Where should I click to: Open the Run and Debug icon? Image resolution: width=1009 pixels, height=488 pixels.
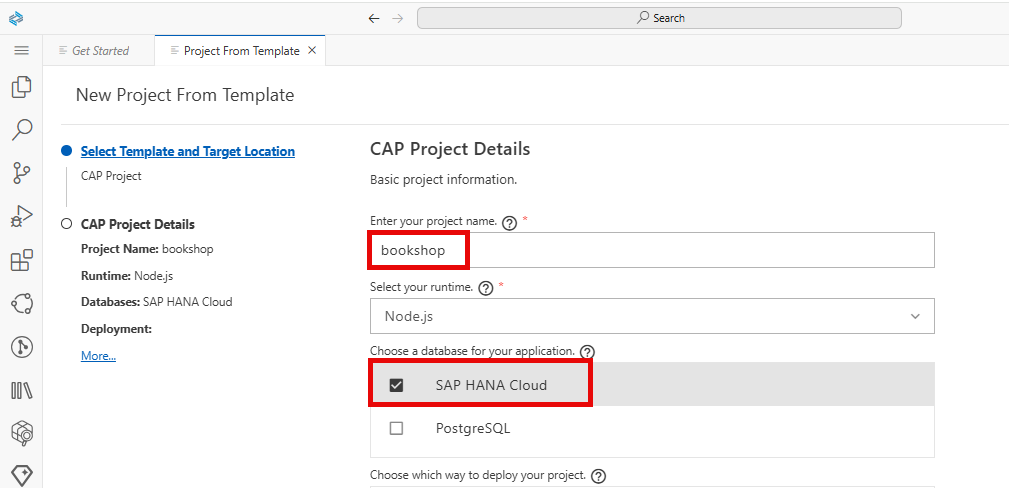(x=21, y=216)
